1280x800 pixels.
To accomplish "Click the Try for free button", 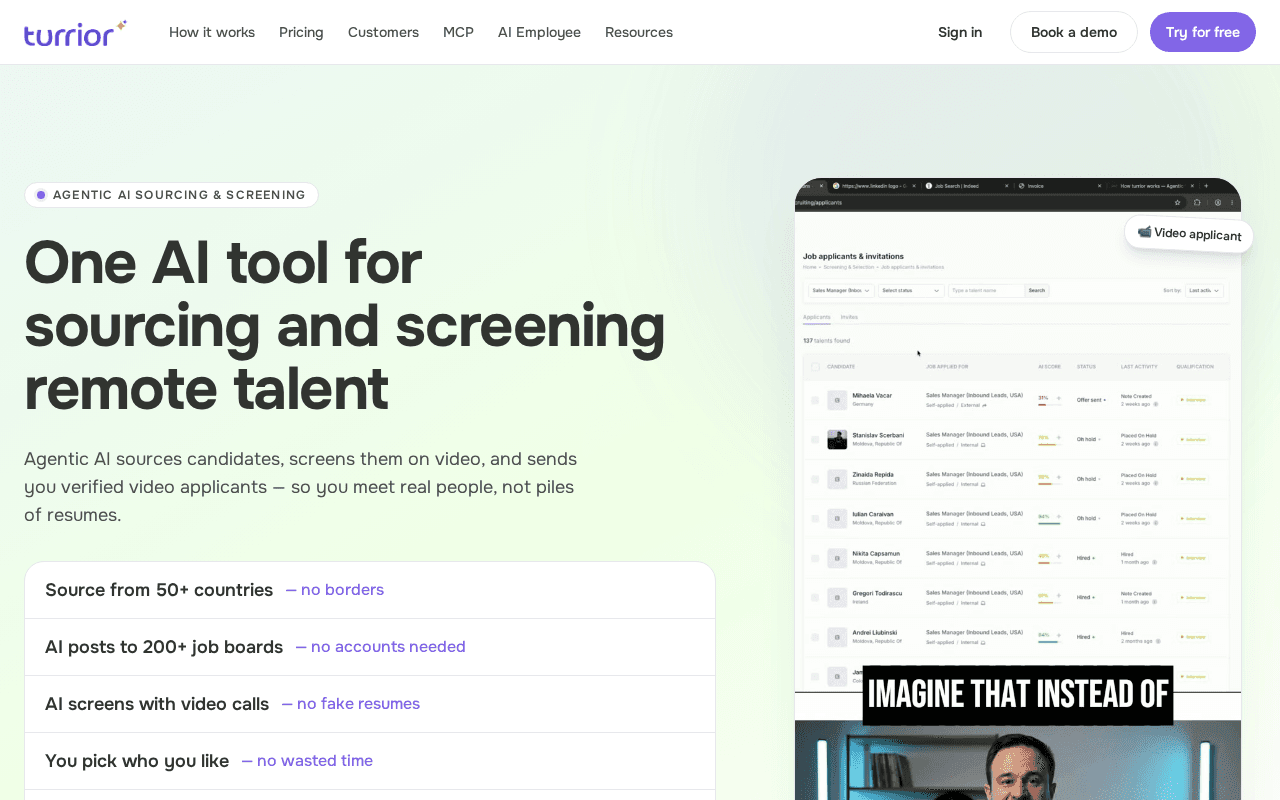I will pyautogui.click(x=1203, y=32).
